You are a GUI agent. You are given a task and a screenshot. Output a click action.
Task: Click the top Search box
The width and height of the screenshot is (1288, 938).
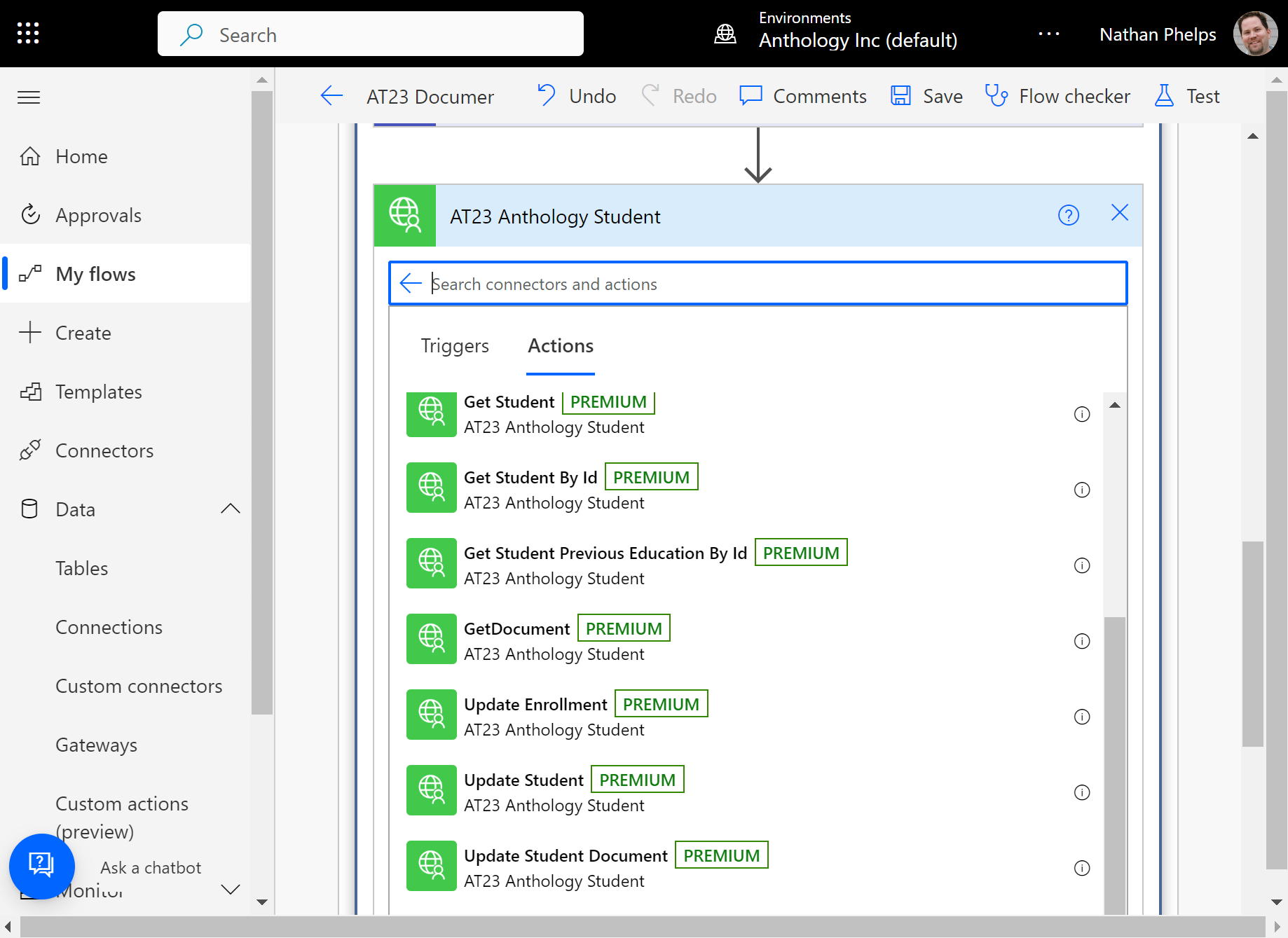pos(370,34)
